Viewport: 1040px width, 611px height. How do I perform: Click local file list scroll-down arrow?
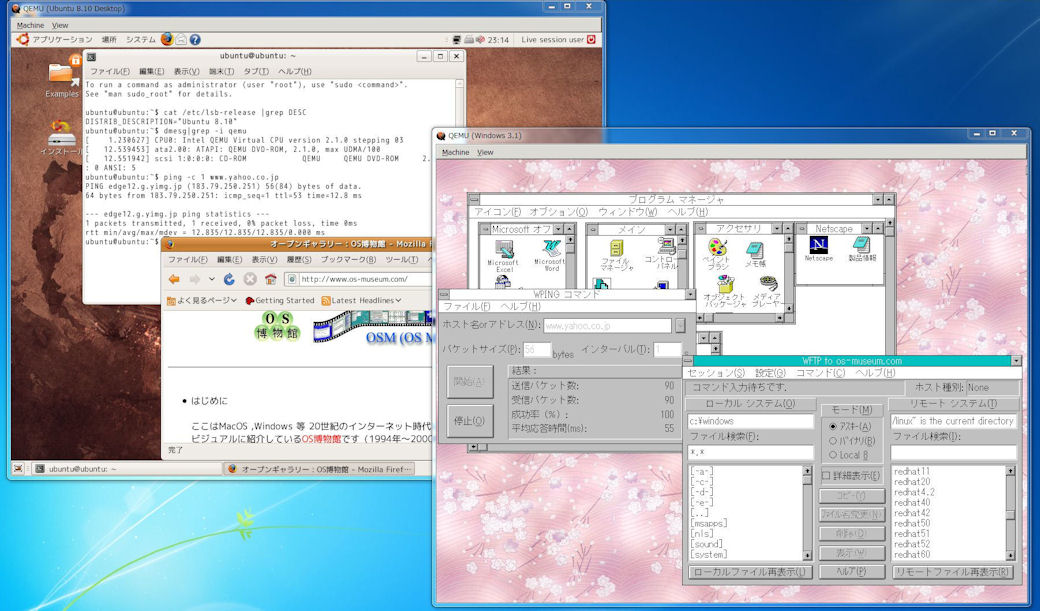(x=807, y=555)
